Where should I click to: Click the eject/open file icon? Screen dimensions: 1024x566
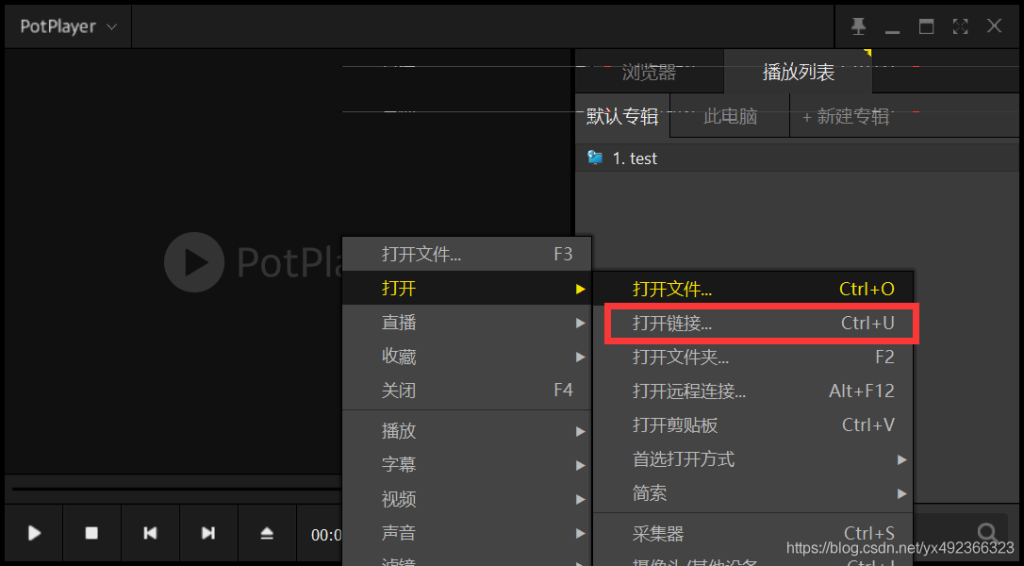click(x=267, y=533)
